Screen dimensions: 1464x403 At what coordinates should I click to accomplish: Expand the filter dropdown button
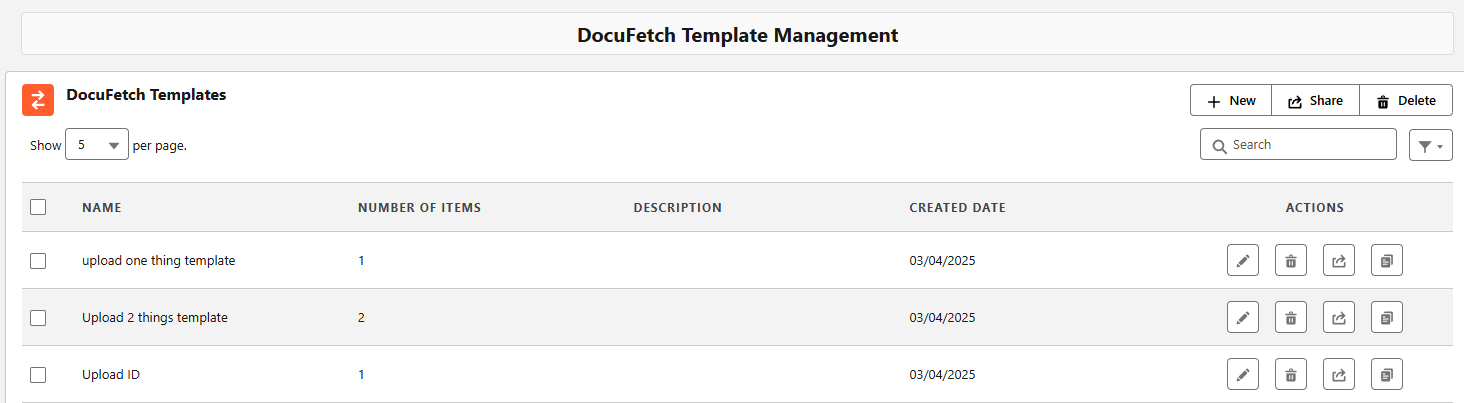[1430, 145]
